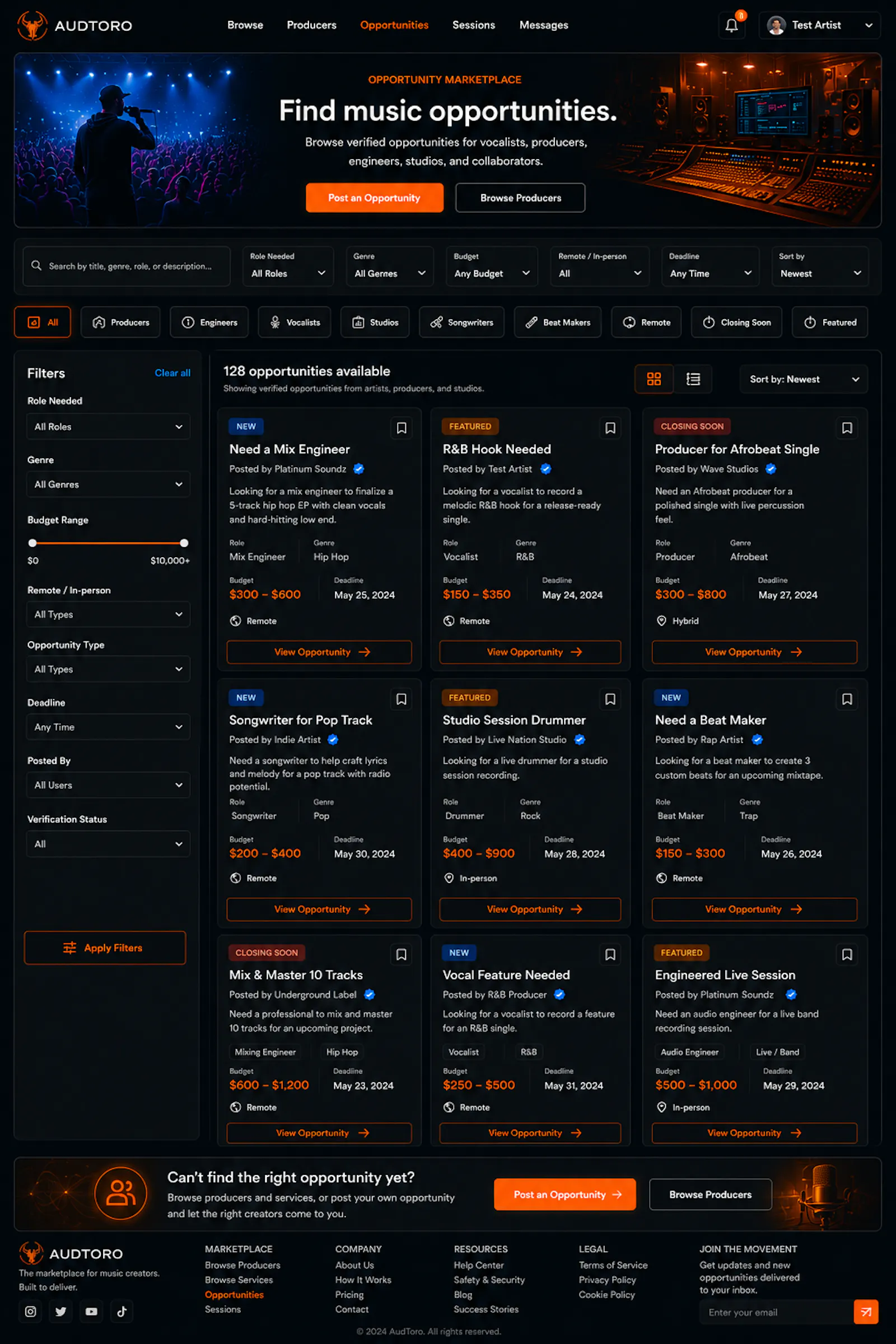This screenshot has height=1344, width=896.
Task: Filter by Vocalists chip
Action: coord(295,323)
